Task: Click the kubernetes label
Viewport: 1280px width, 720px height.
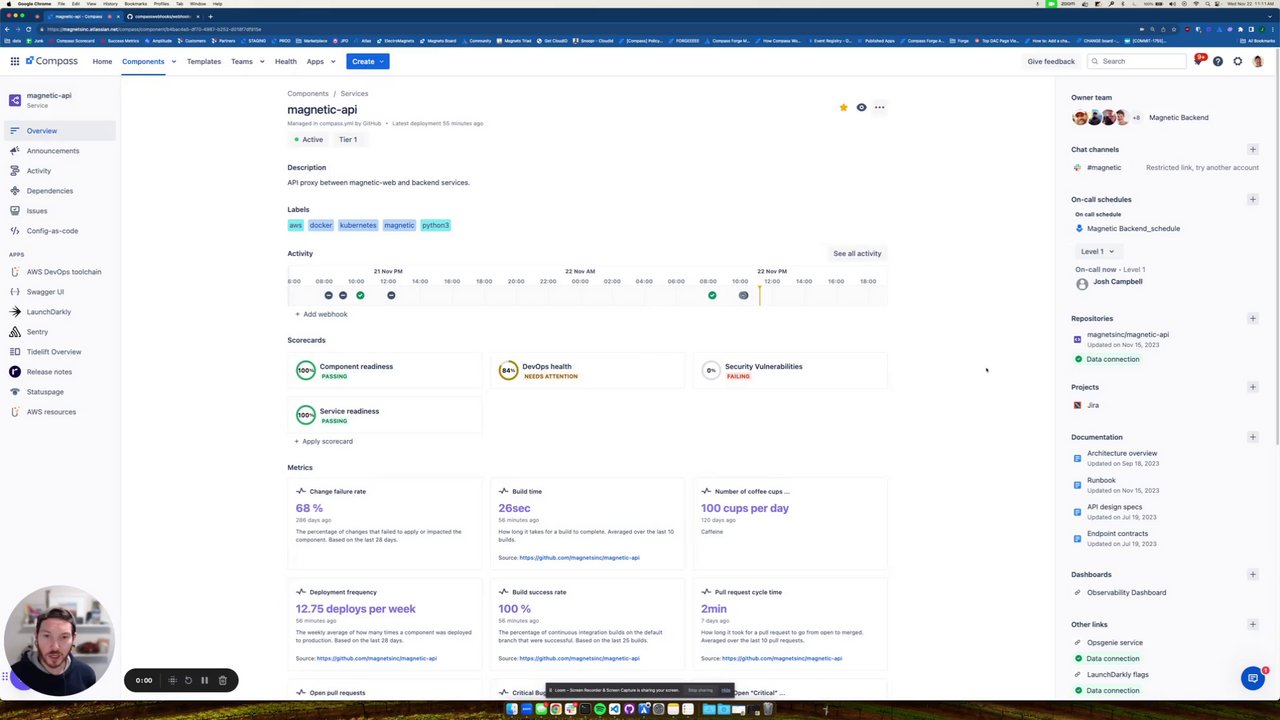Action: tap(358, 225)
